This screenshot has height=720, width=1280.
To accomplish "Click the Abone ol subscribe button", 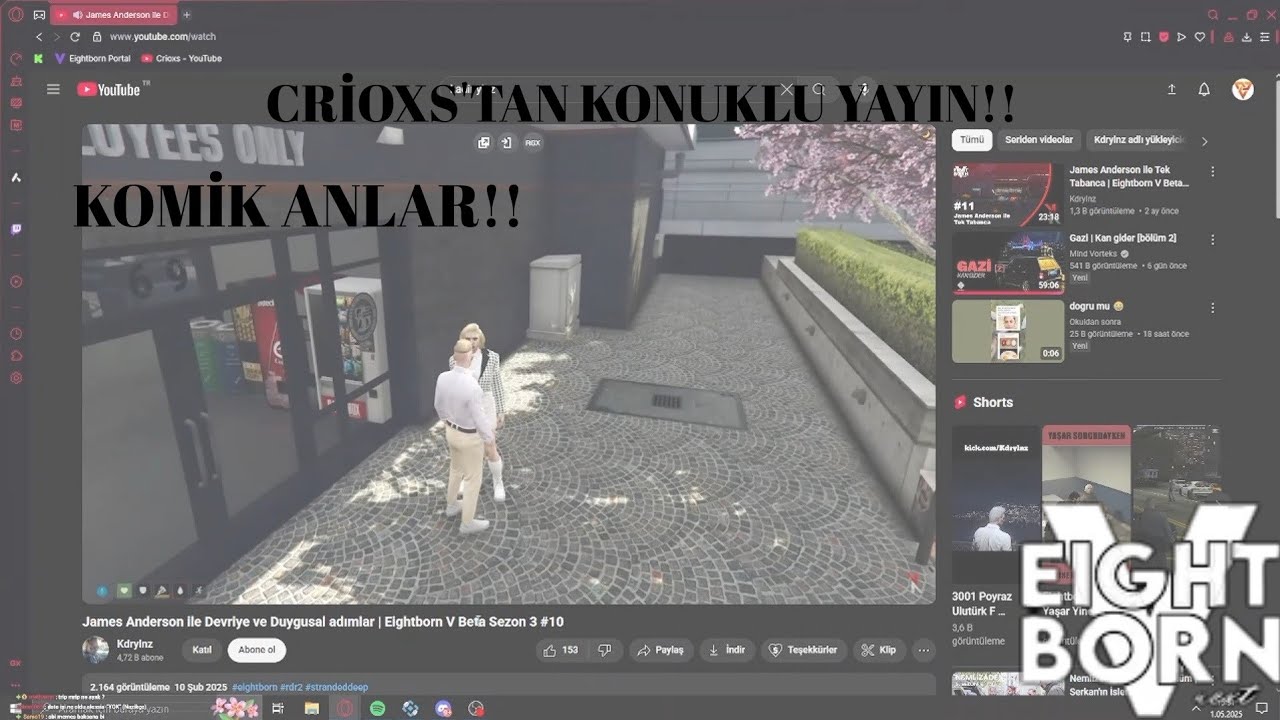I will [257, 650].
